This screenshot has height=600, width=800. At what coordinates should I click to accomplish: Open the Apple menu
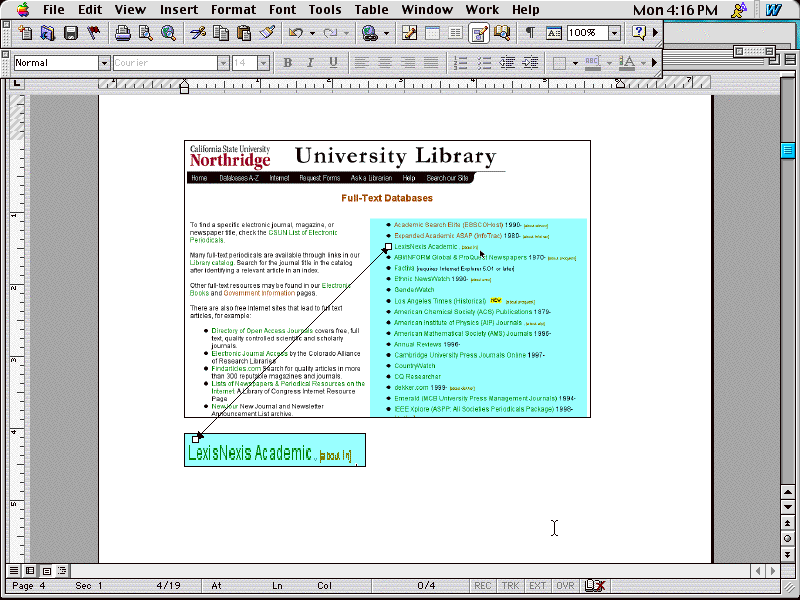tap(22, 9)
